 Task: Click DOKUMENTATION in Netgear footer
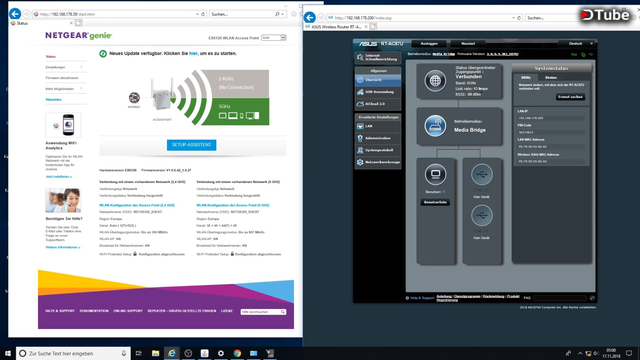[94, 311]
